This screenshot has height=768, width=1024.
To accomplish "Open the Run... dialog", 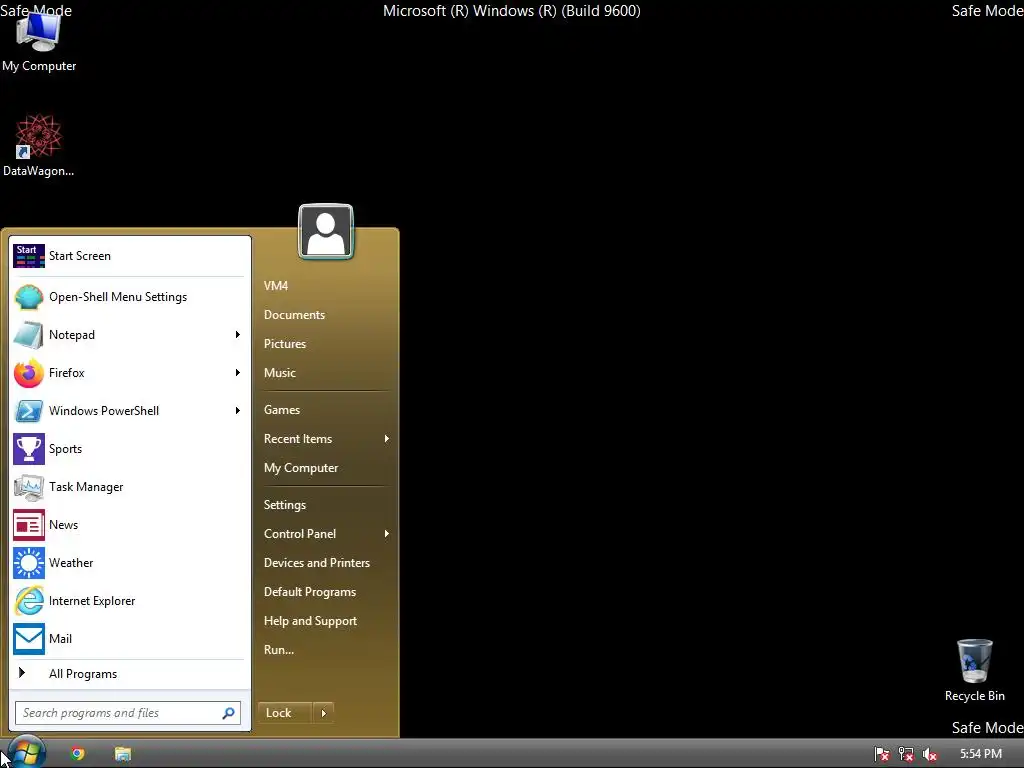I will point(279,650).
